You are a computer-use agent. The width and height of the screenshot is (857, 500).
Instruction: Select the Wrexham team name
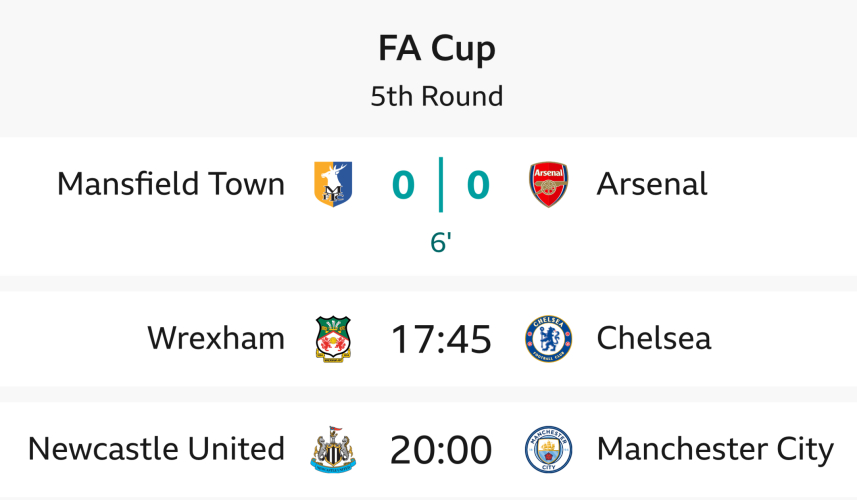point(216,339)
